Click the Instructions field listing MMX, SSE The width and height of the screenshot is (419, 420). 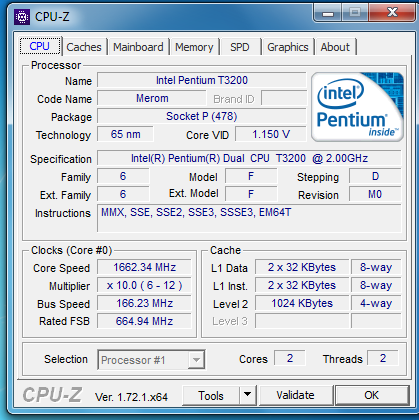pos(249,218)
